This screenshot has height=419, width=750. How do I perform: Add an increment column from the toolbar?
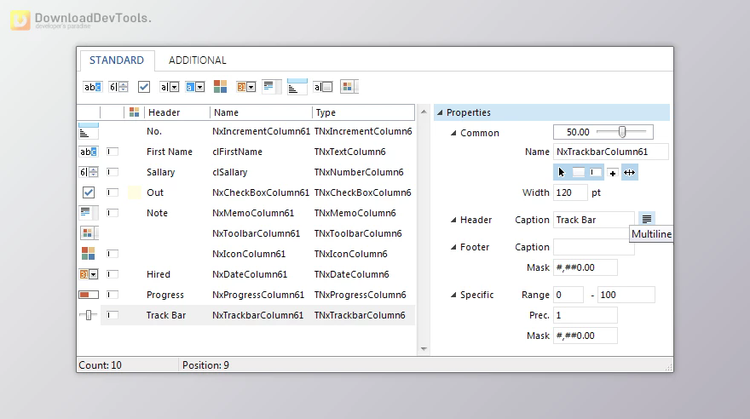click(x=297, y=87)
